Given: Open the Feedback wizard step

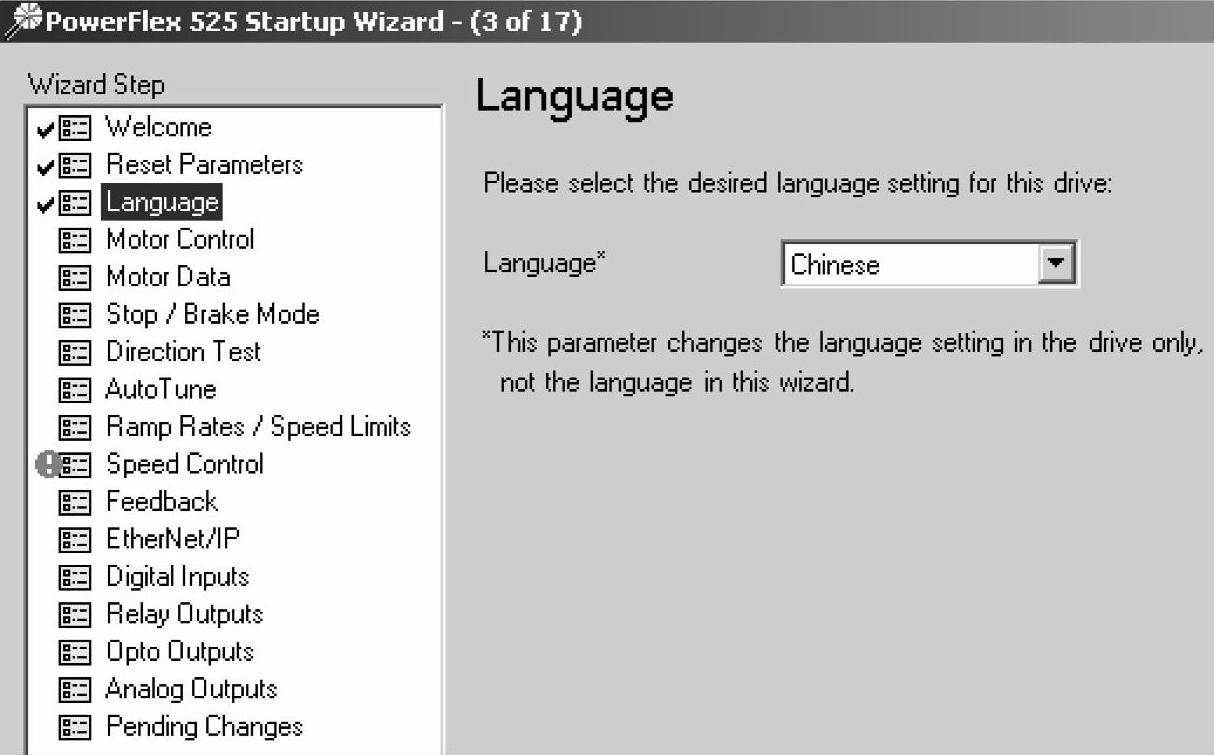Looking at the screenshot, I should pos(162,502).
